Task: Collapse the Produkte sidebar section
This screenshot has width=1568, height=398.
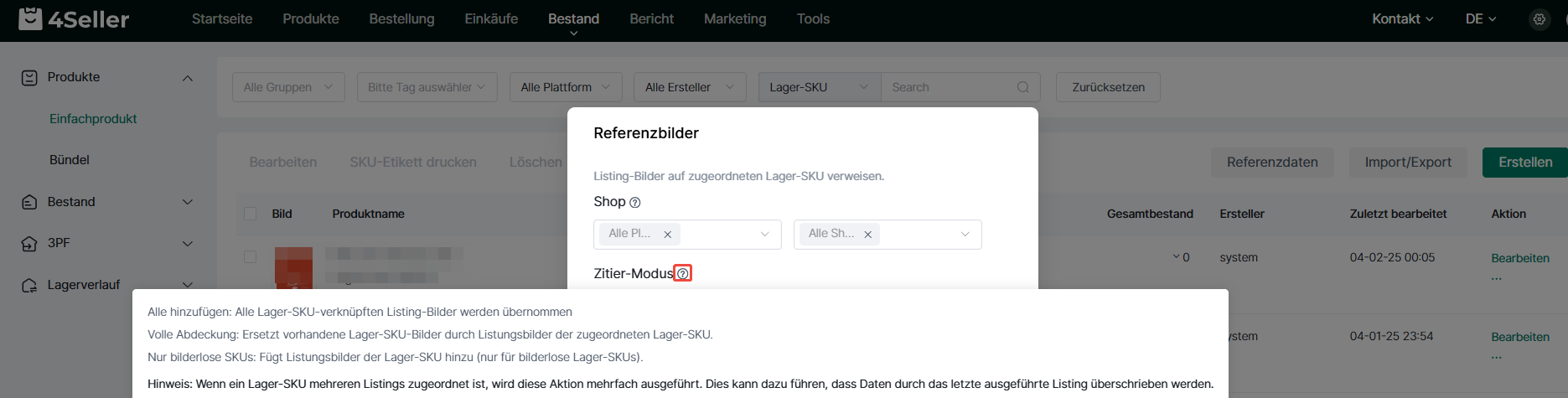Action: (x=188, y=78)
